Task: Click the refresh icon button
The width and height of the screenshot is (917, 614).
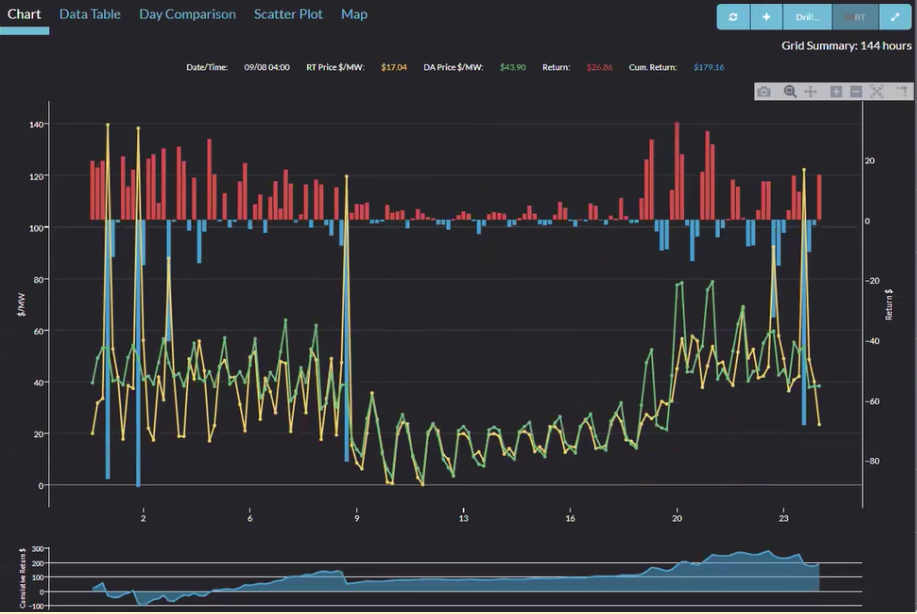Action: [733, 17]
